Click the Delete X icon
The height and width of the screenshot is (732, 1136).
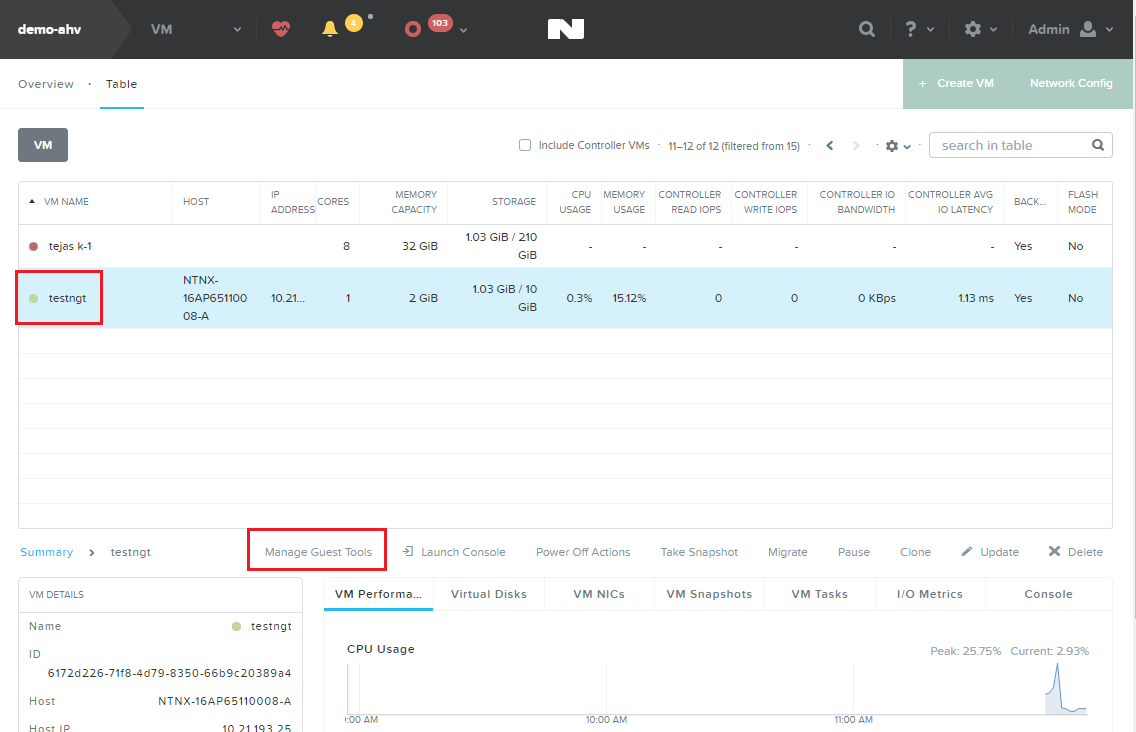tap(1054, 552)
